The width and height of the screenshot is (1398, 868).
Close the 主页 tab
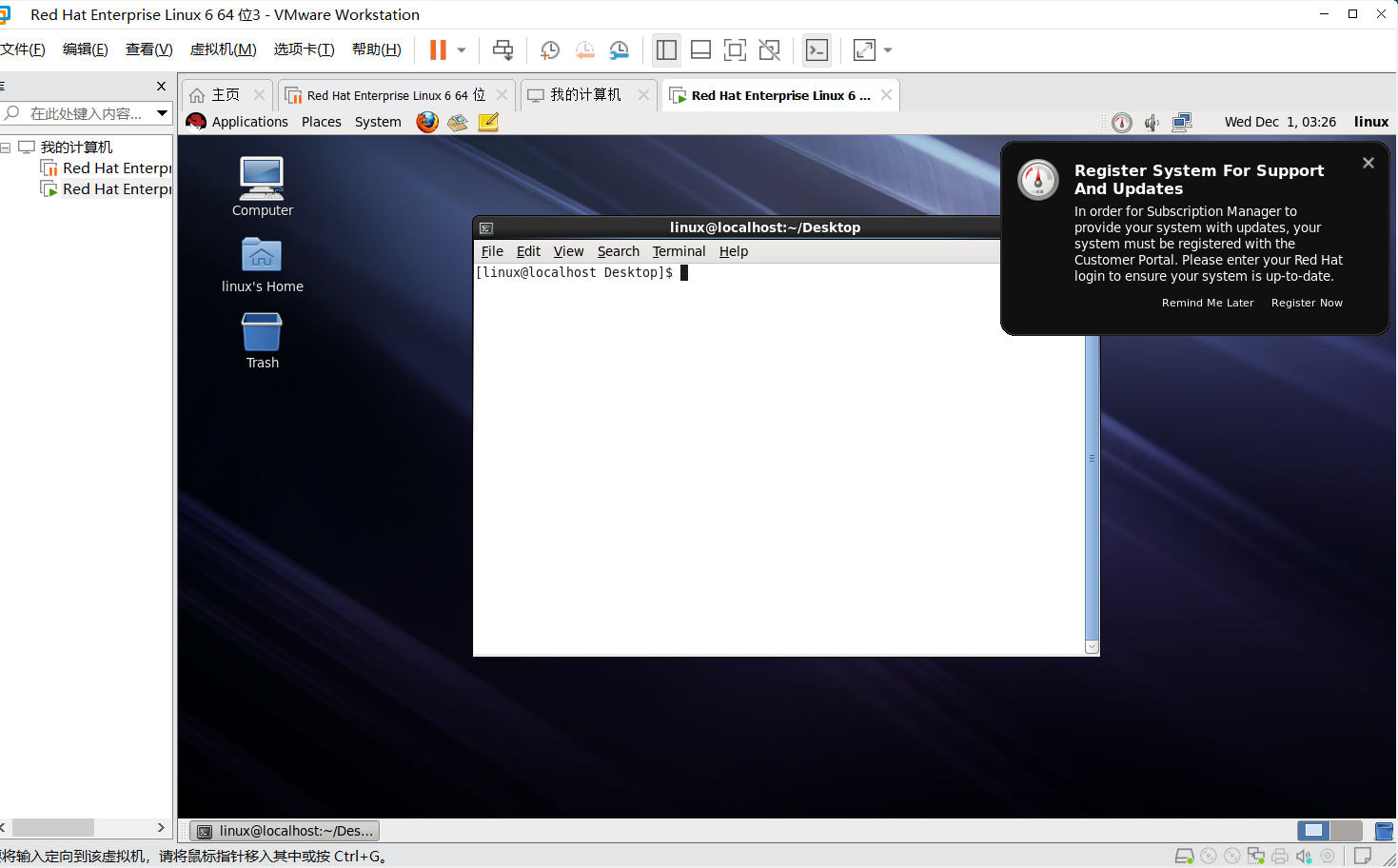[259, 95]
